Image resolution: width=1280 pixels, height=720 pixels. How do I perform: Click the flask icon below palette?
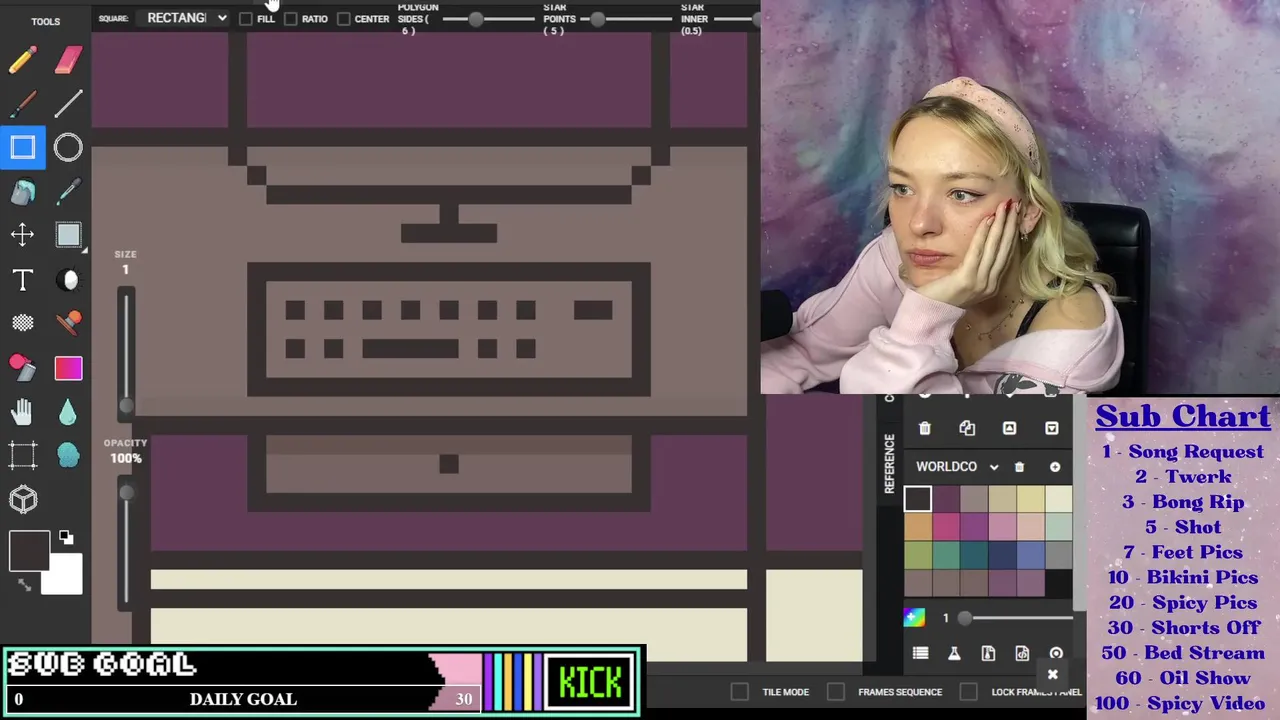pyautogui.click(x=954, y=653)
